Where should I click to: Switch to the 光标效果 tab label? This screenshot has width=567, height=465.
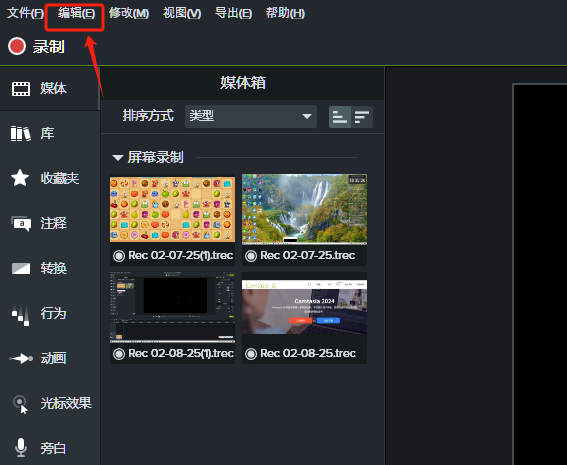pos(66,403)
